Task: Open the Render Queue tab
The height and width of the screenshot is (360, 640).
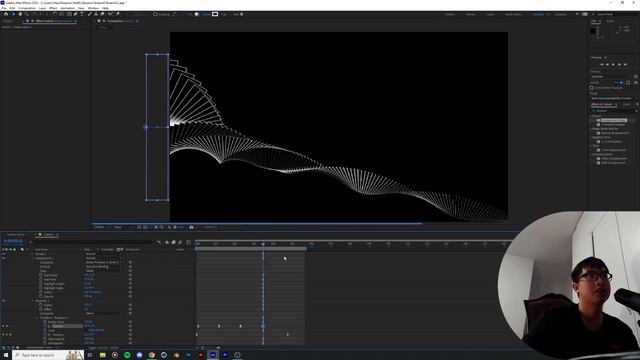Action: pos(16,235)
